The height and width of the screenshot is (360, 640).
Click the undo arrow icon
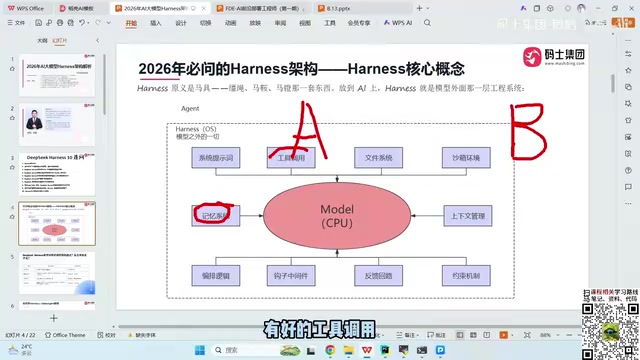(x=82, y=23)
